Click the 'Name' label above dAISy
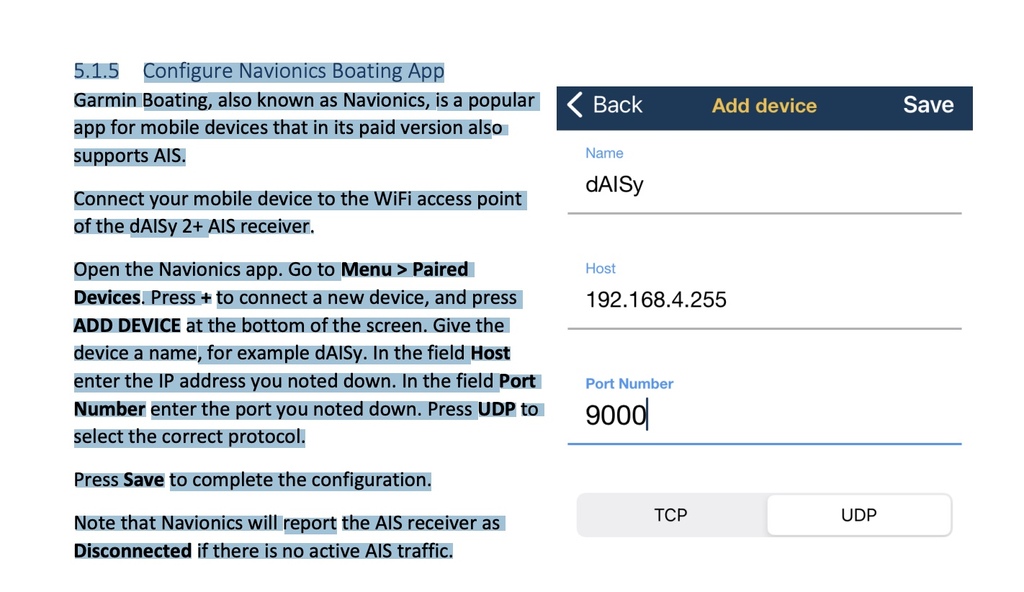Image resolution: width=1024 pixels, height=592 pixels. [604, 153]
